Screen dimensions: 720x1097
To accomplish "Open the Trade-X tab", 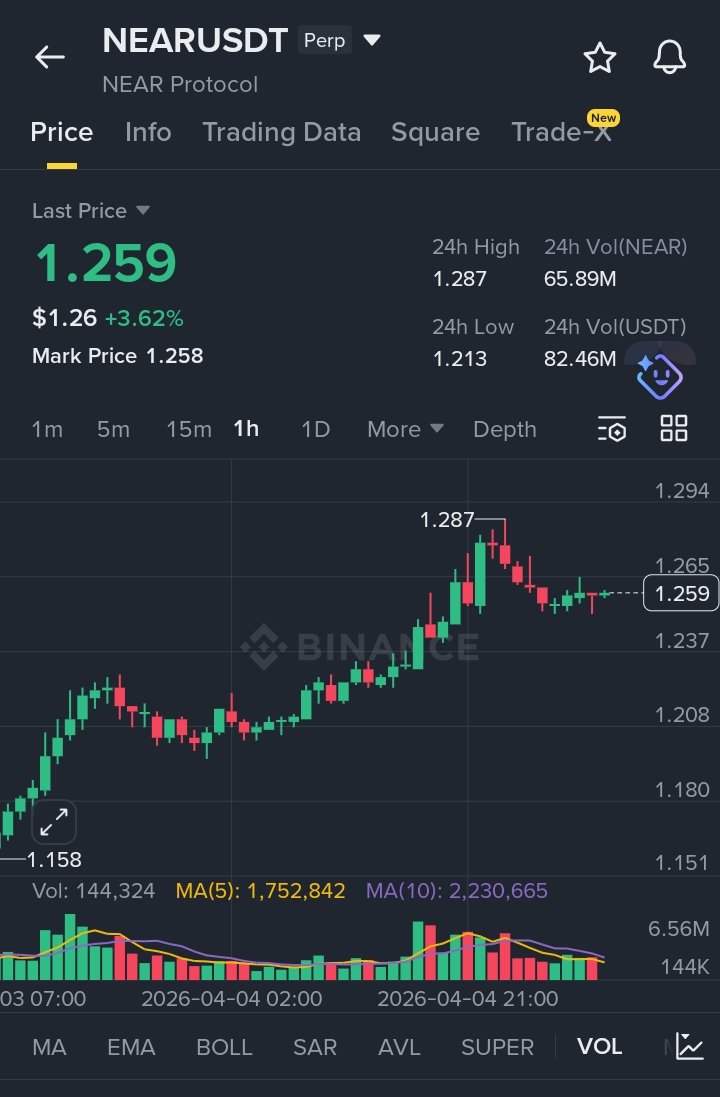I will (x=561, y=132).
